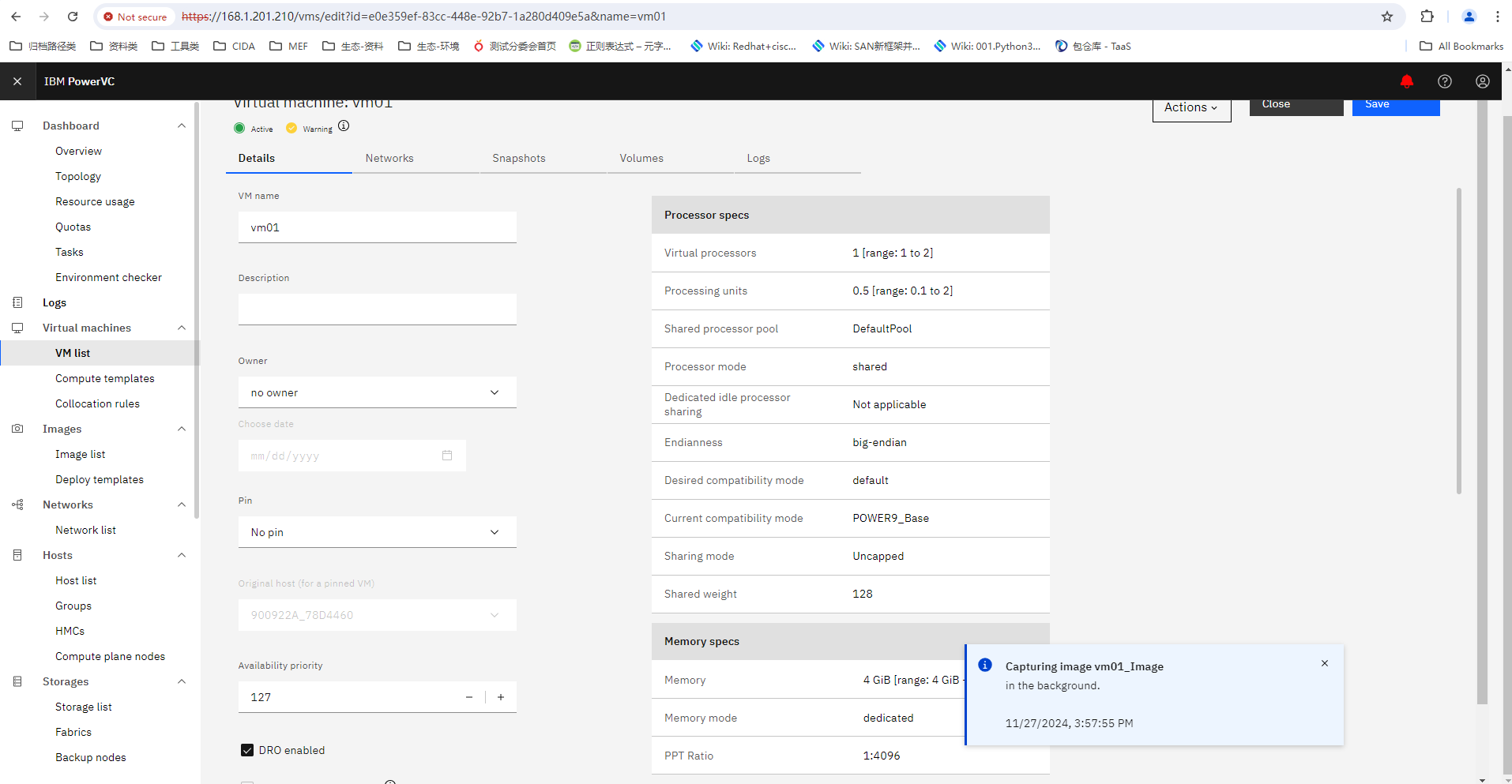Open the user profile icon in header
This screenshot has height=784, width=1512.
tap(1482, 81)
